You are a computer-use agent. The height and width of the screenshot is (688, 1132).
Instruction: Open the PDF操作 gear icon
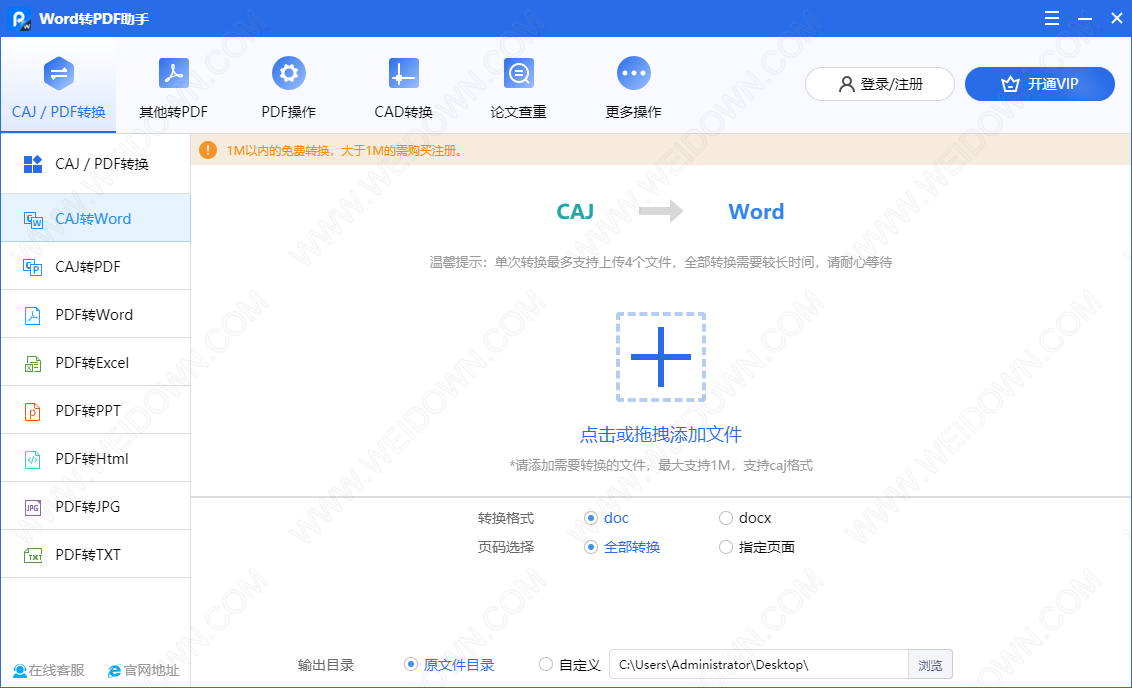289,73
